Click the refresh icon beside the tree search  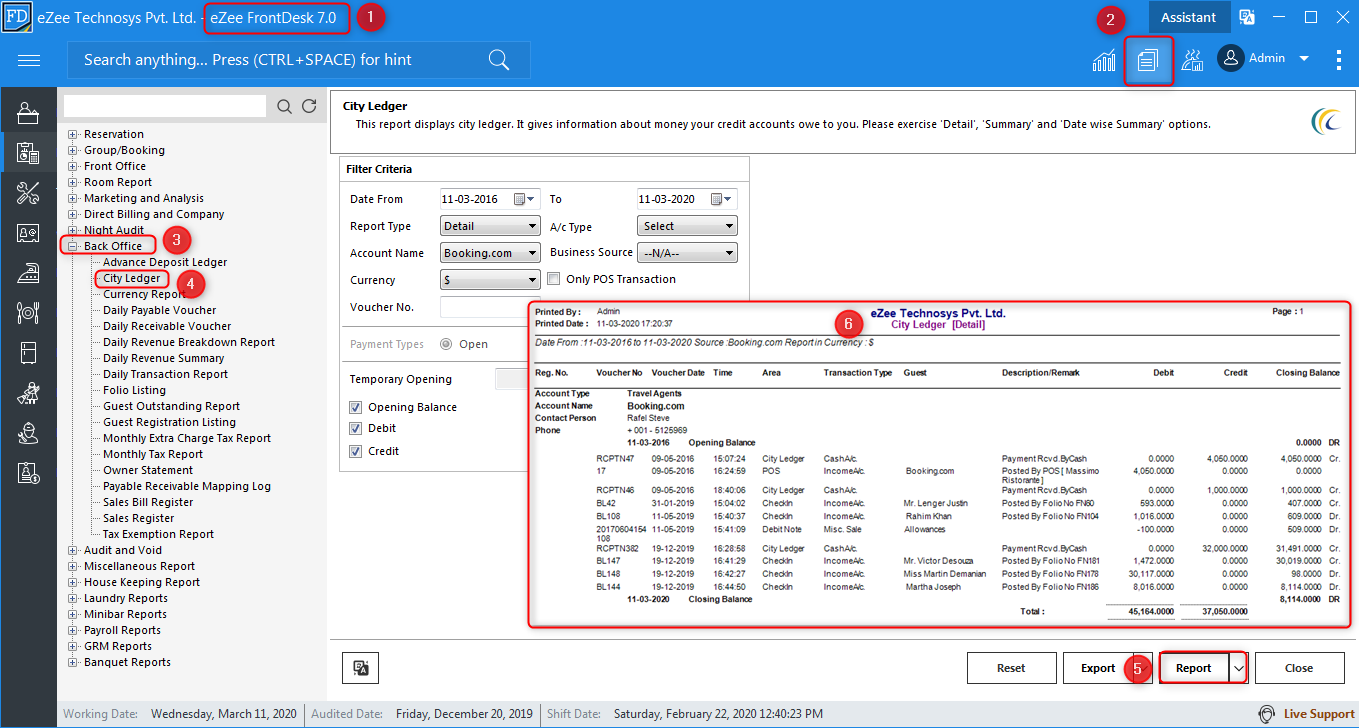309,106
